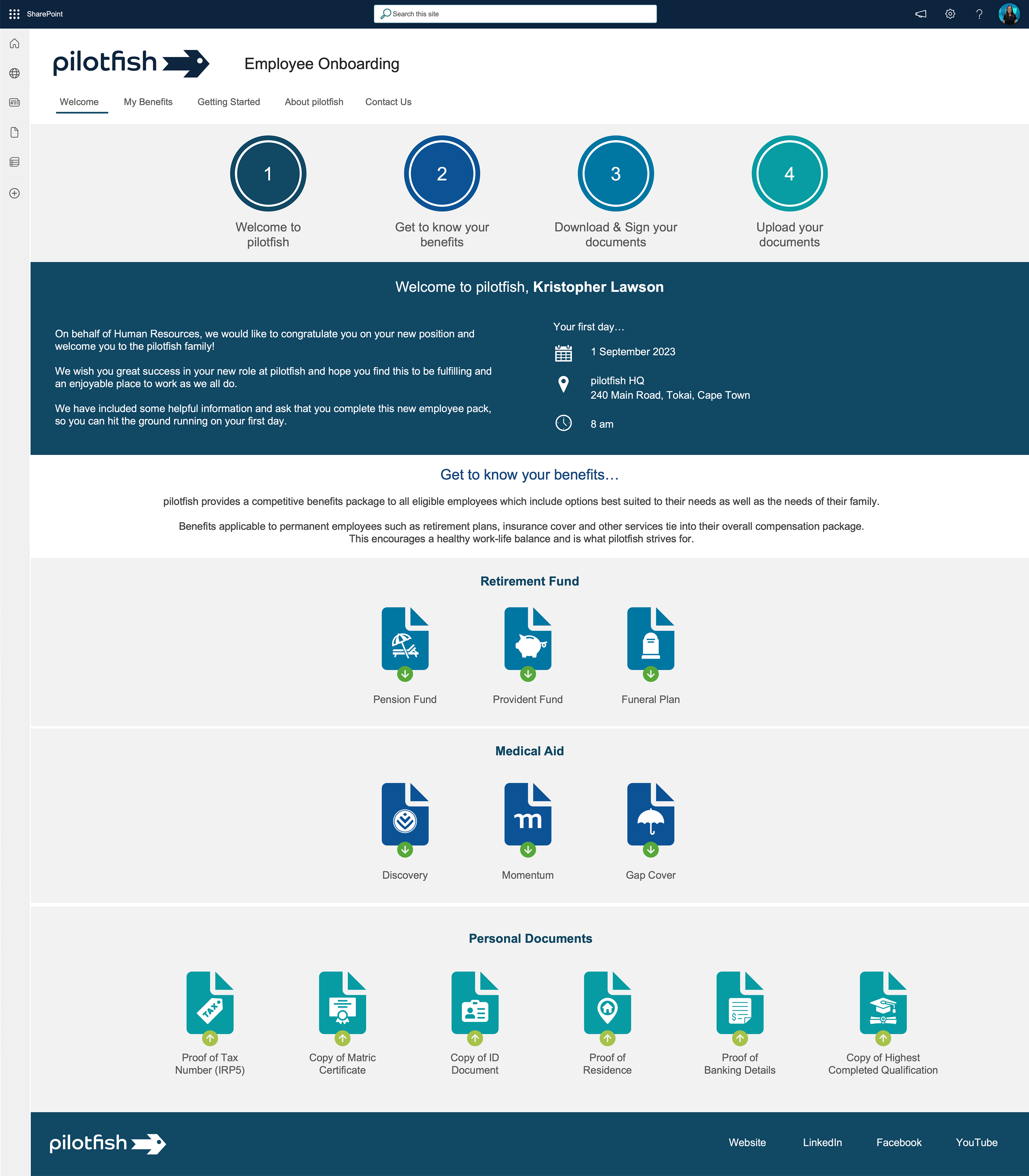
Task: Click the SharePoint label in top bar
Action: pos(45,14)
